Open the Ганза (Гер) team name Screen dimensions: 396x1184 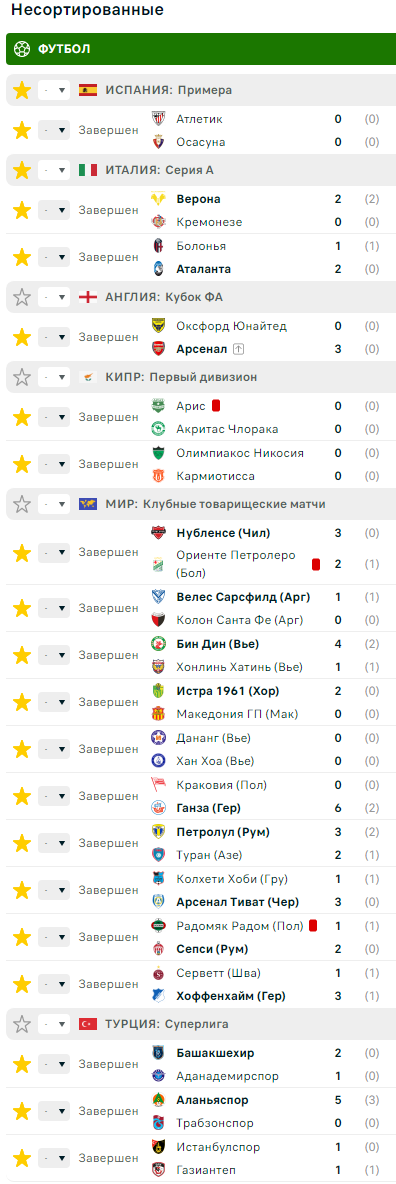pos(208,808)
